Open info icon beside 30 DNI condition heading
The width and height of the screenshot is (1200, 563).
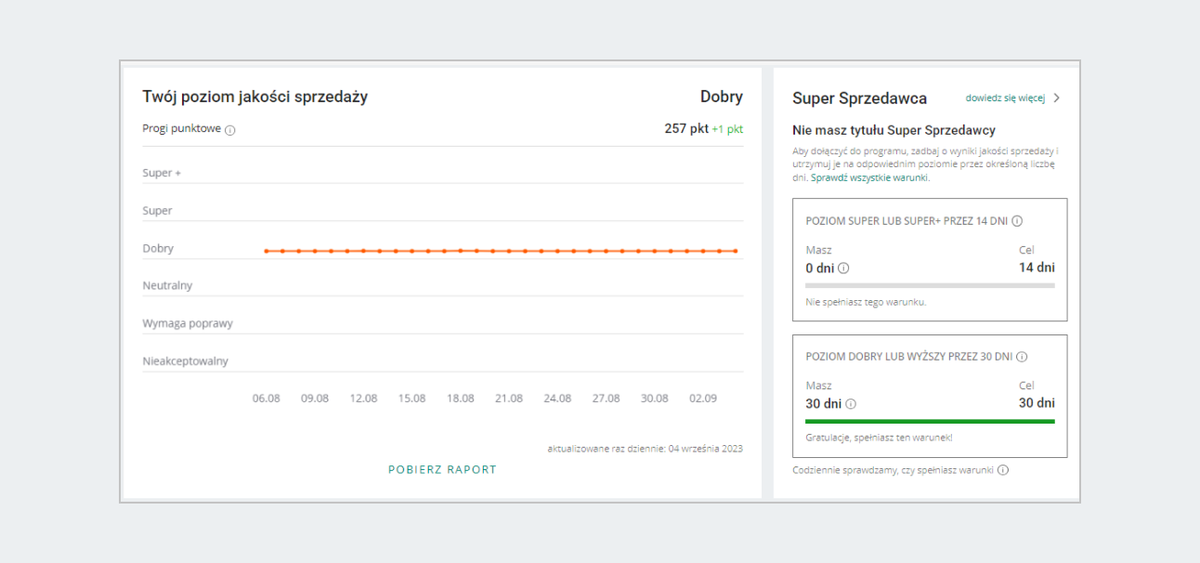(1022, 356)
